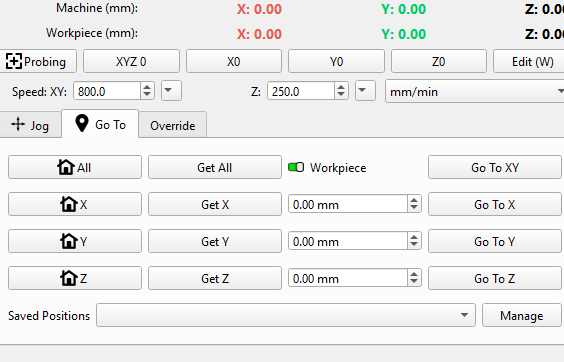Increase XY speed with spinner up arrow
The height and width of the screenshot is (362, 564).
tap(147, 87)
